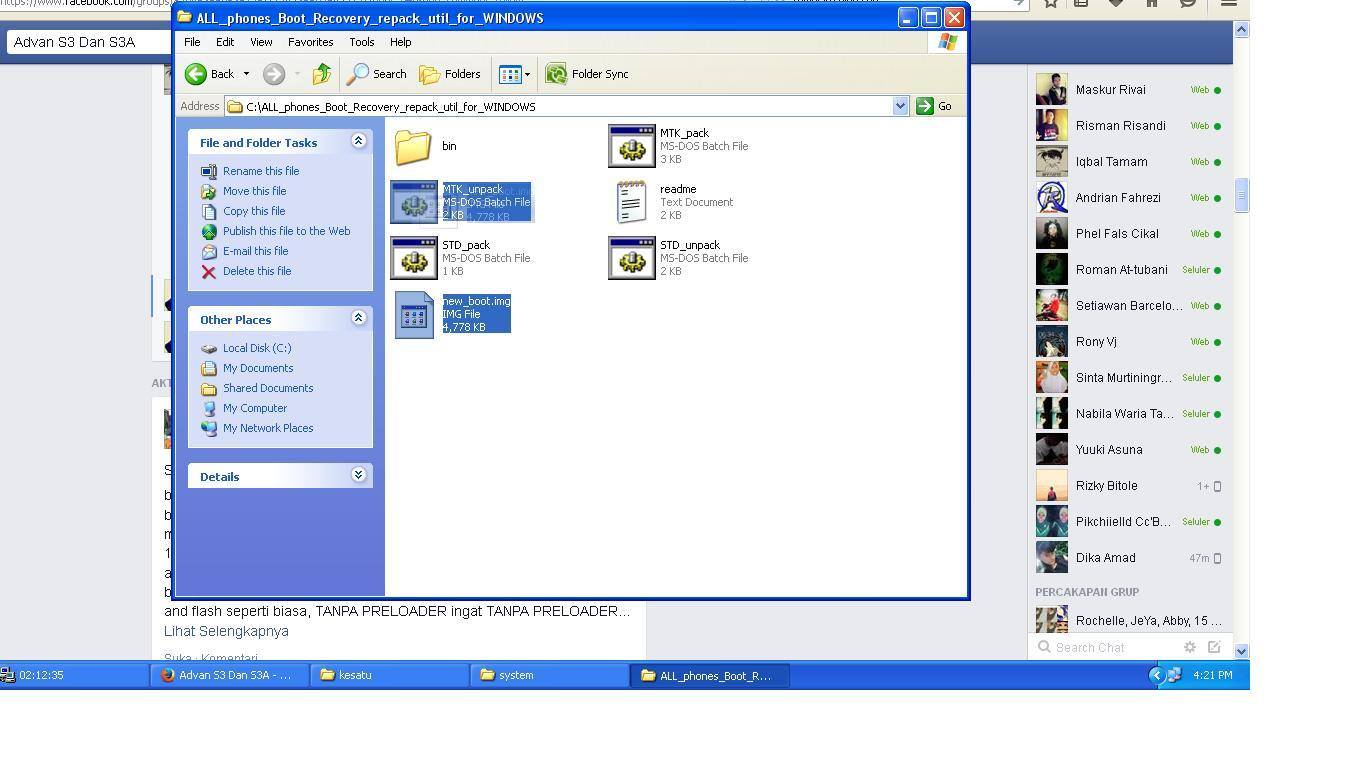Click Roman At-tubani avatar in chat list
The width and height of the screenshot is (1366, 768).
pyautogui.click(x=1051, y=270)
